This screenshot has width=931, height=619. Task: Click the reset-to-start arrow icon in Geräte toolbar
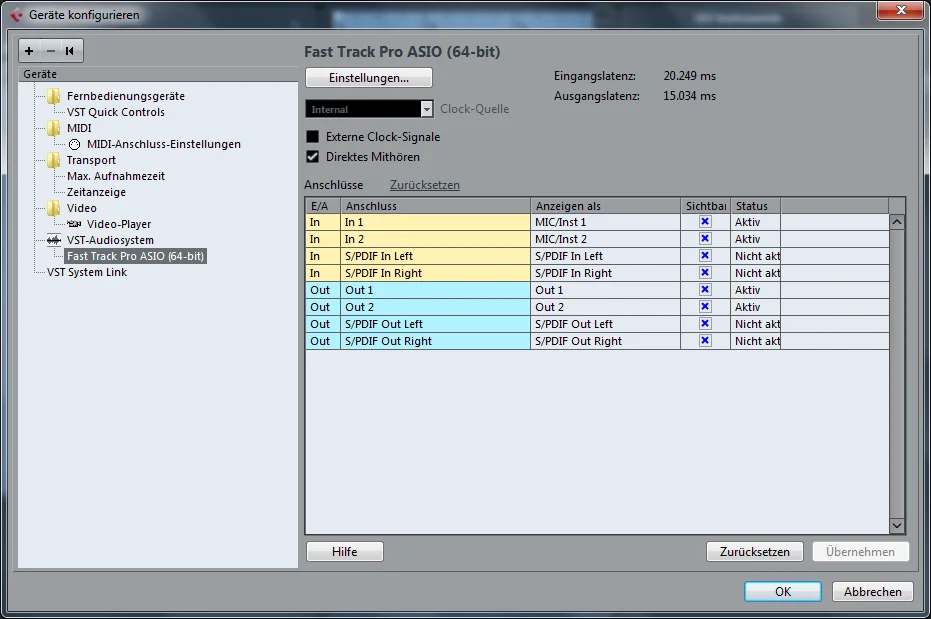pyautogui.click(x=70, y=51)
